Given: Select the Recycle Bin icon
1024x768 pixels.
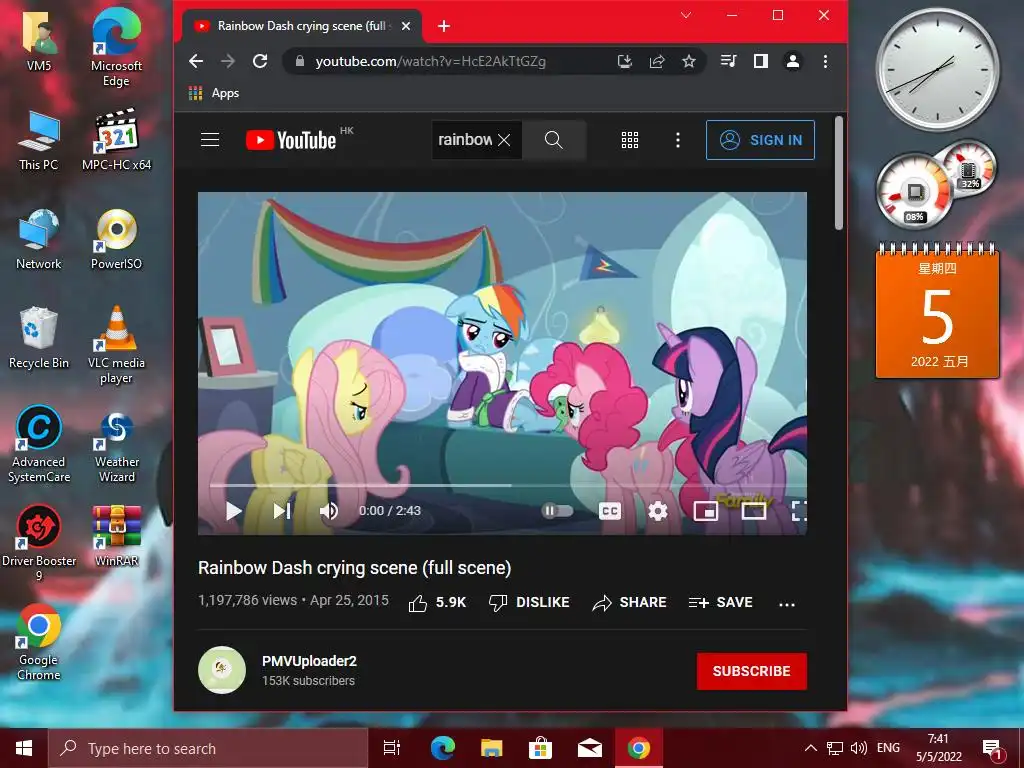Looking at the screenshot, I should [39, 338].
